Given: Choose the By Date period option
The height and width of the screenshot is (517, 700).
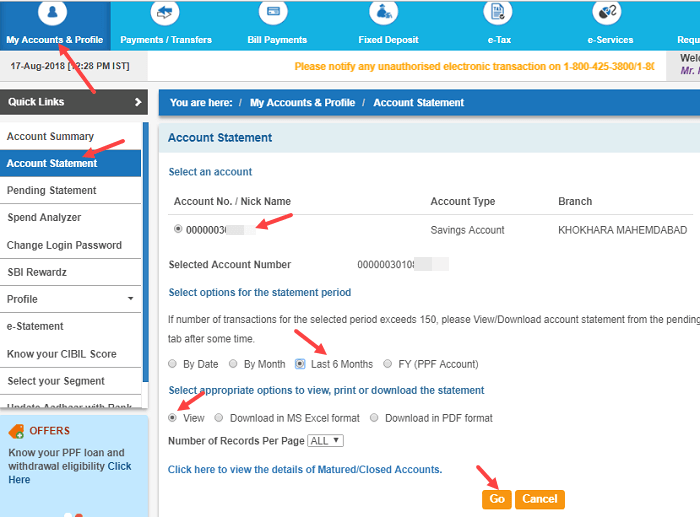Looking at the screenshot, I should pyautogui.click(x=172, y=364).
